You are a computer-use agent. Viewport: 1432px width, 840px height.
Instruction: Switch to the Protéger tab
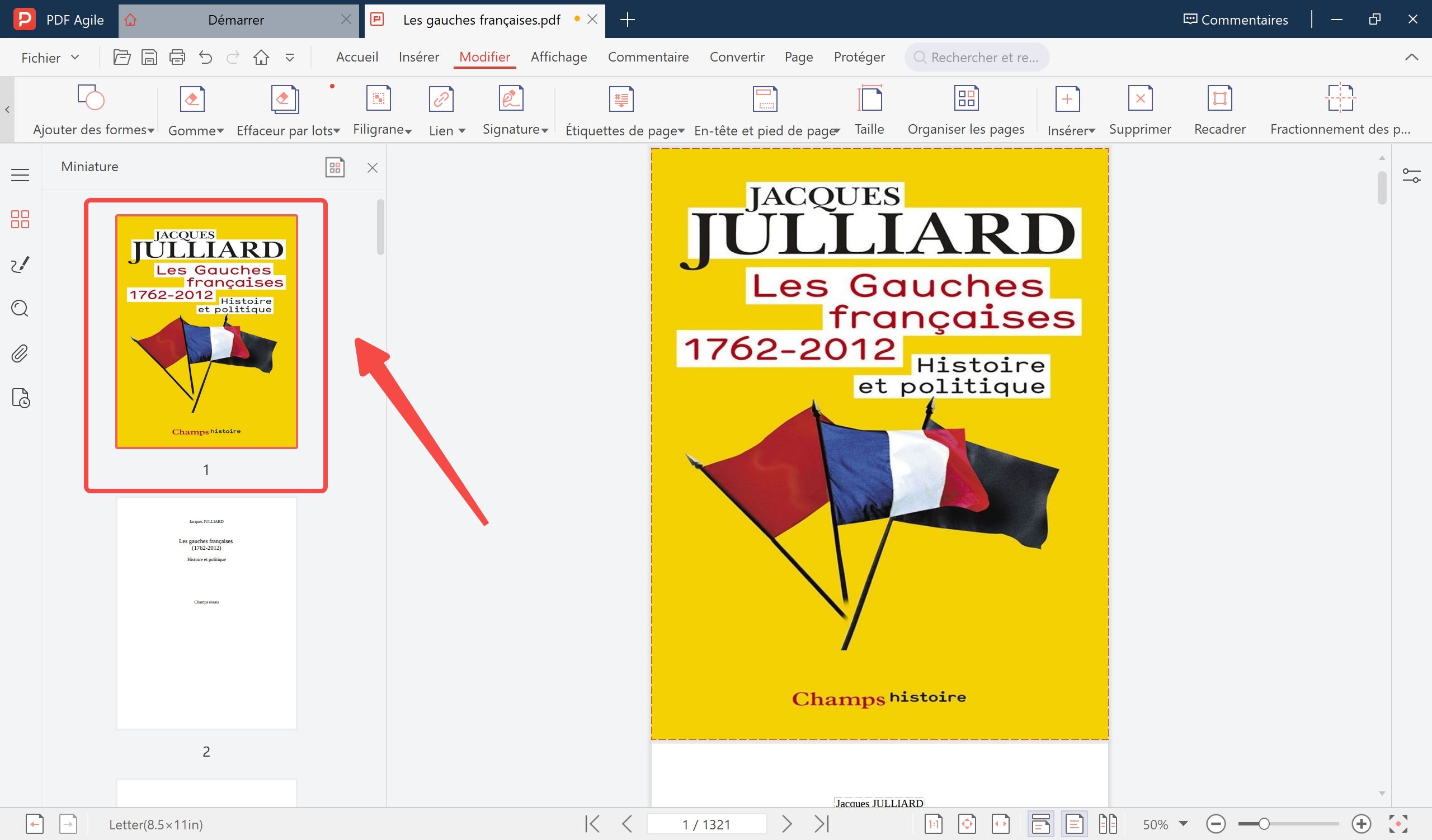[x=859, y=57]
